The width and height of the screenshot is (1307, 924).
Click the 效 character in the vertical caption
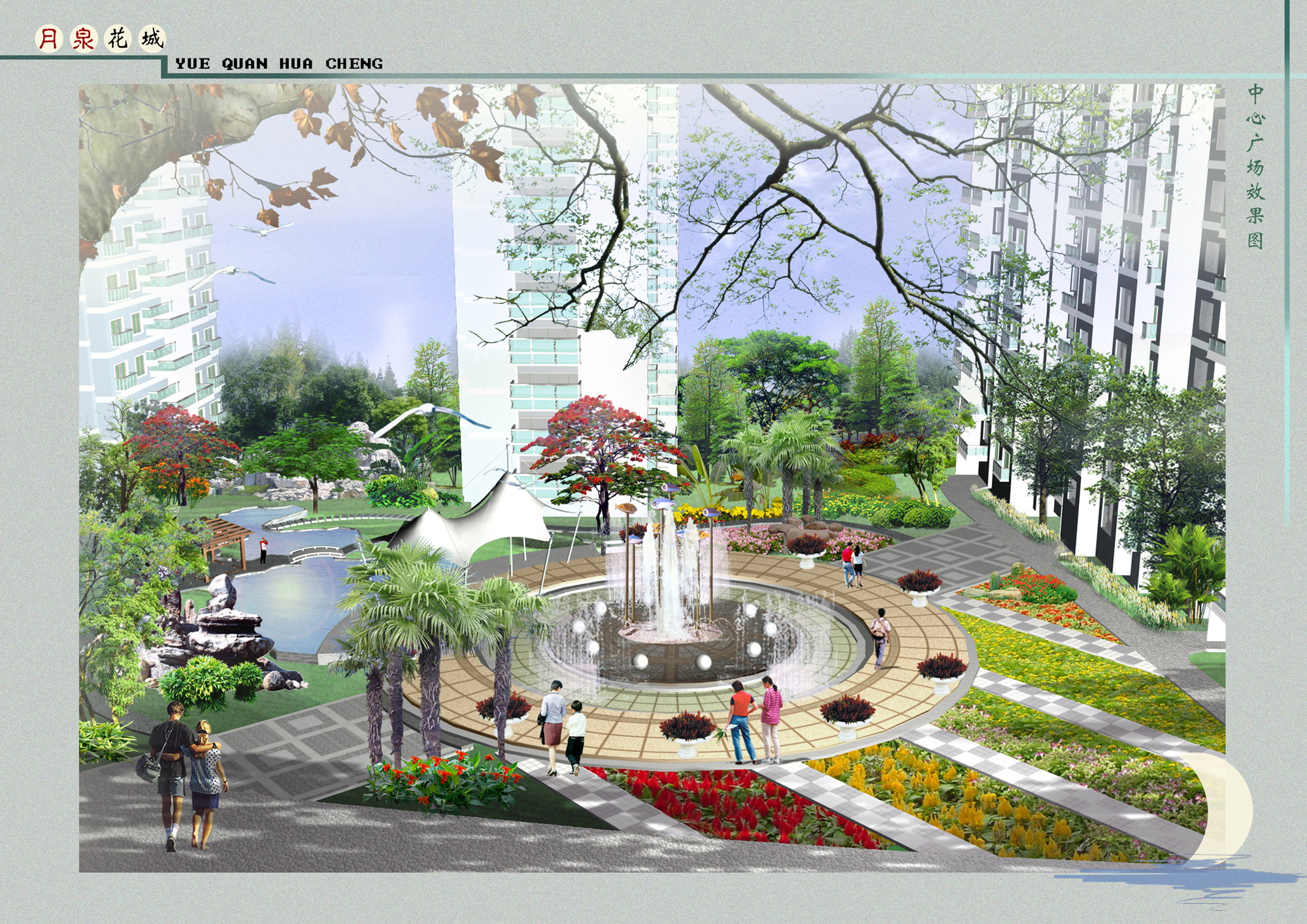[1255, 191]
